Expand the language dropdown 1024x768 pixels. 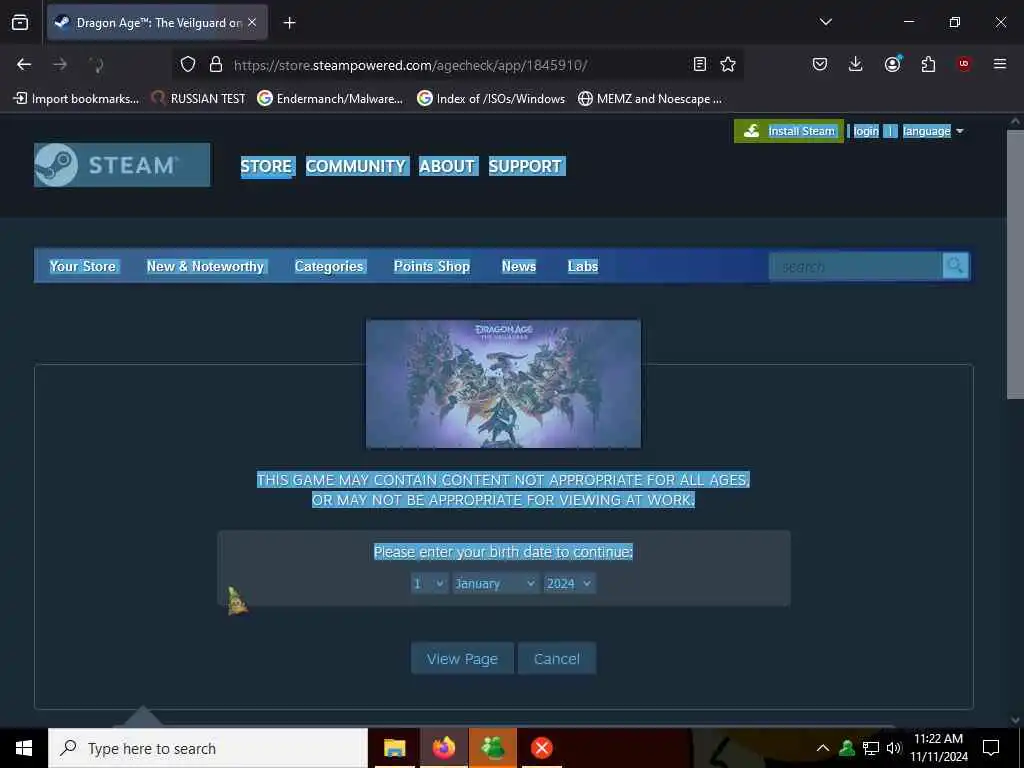933,131
